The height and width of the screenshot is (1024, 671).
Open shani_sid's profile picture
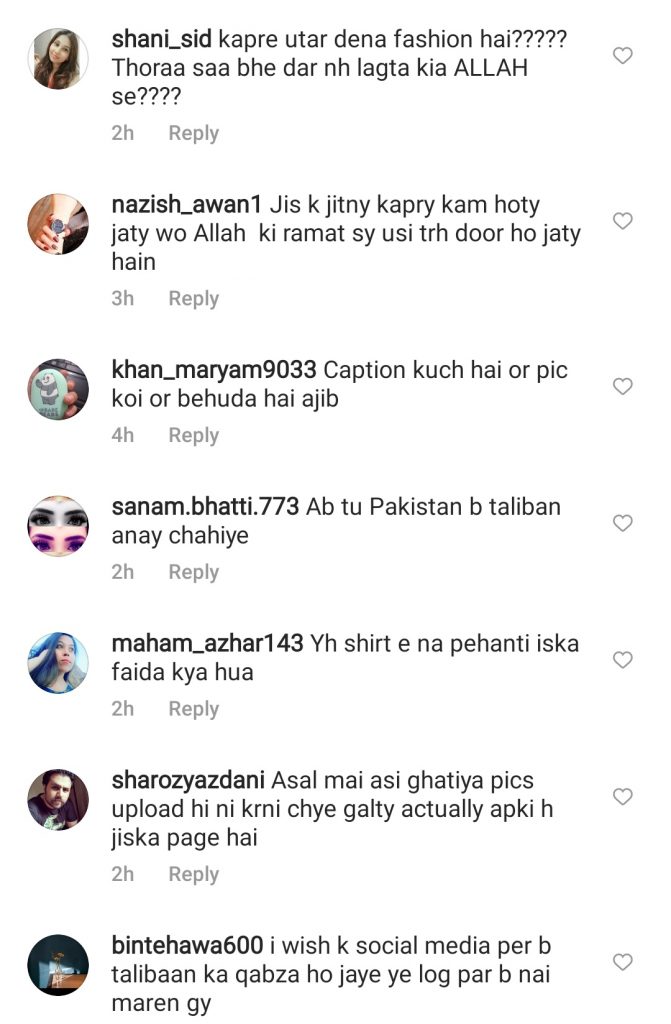[58, 58]
